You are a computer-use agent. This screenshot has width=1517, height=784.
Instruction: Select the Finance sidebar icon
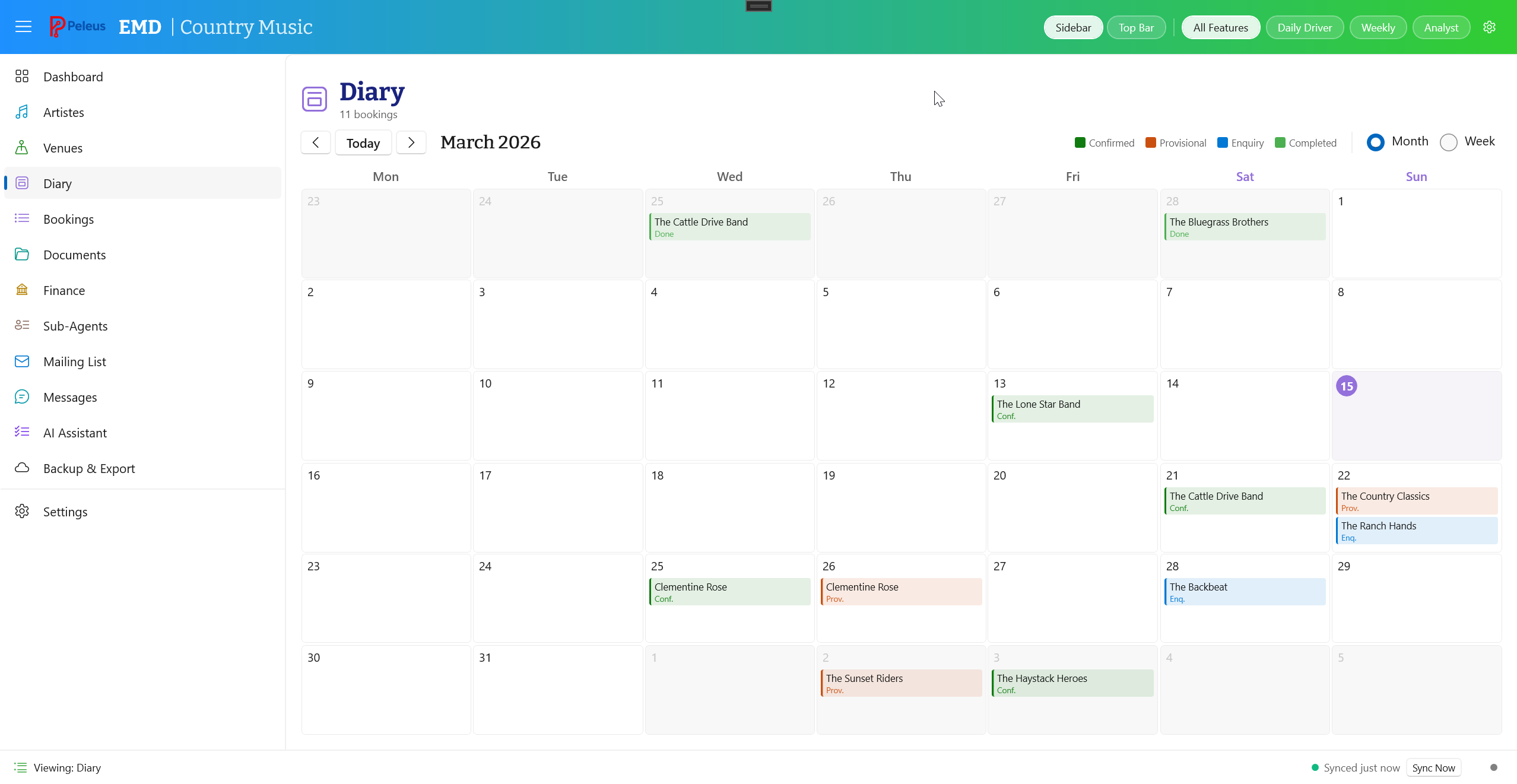[22, 290]
